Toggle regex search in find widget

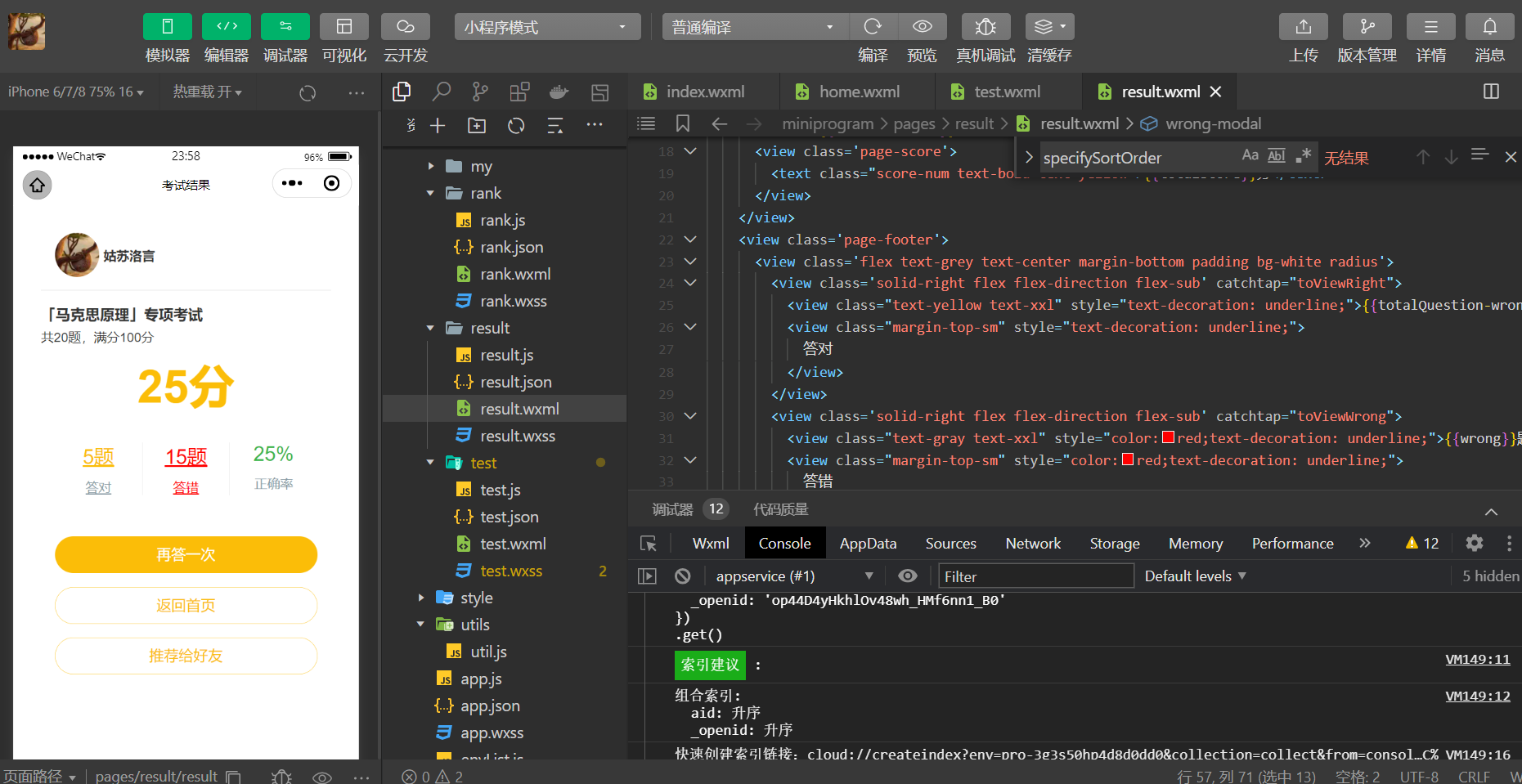pyautogui.click(x=1304, y=155)
